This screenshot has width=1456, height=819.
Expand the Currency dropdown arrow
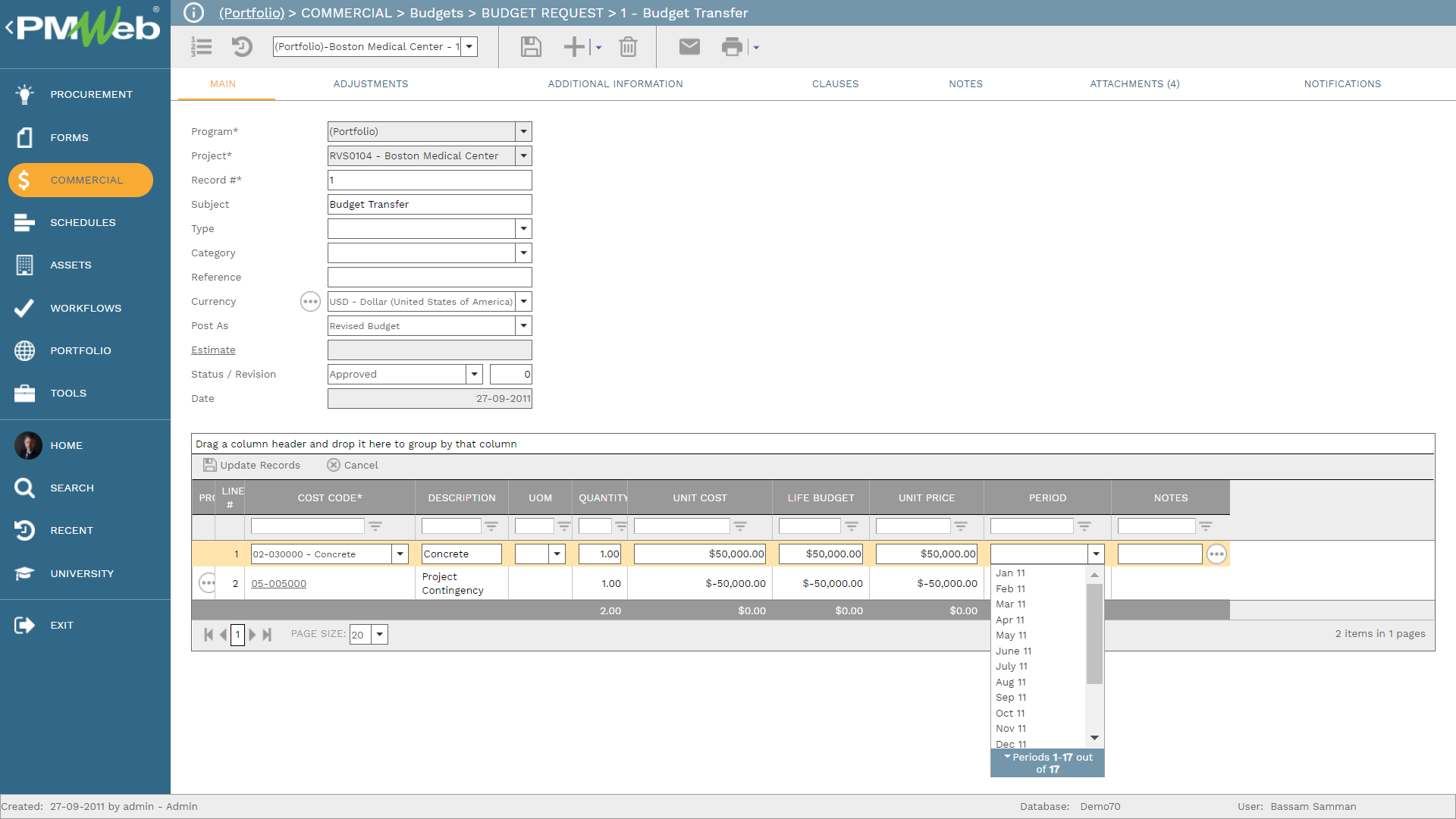coord(523,301)
